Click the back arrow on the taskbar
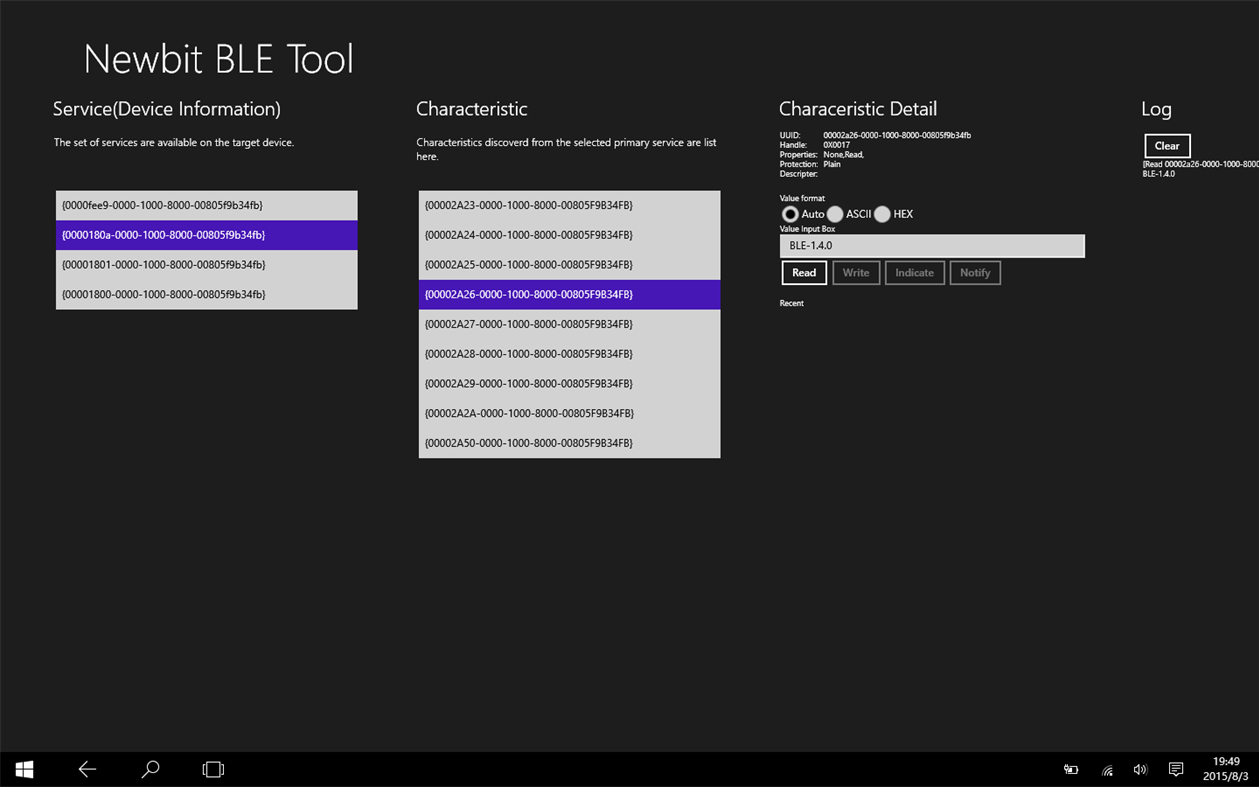Viewport: 1259px width, 787px height. click(x=87, y=769)
